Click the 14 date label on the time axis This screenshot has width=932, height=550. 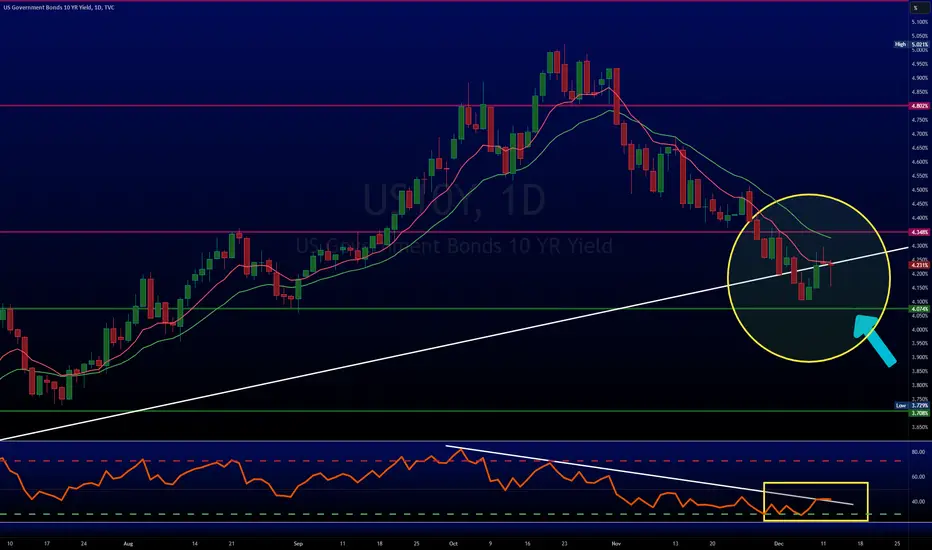coord(195,543)
